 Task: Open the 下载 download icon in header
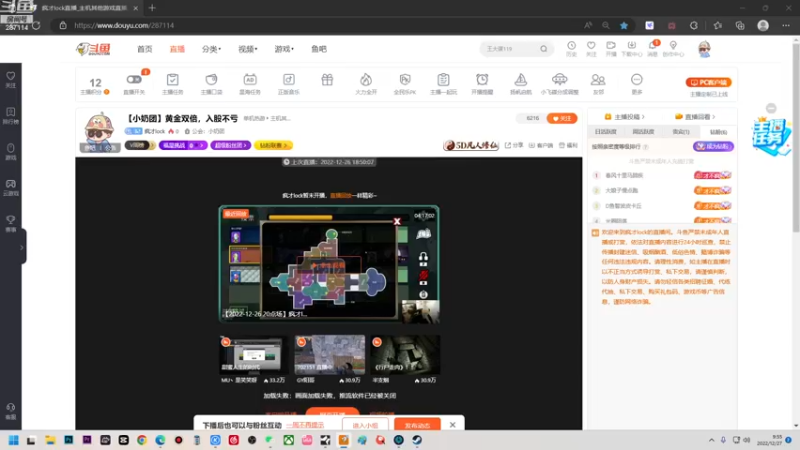(632, 48)
